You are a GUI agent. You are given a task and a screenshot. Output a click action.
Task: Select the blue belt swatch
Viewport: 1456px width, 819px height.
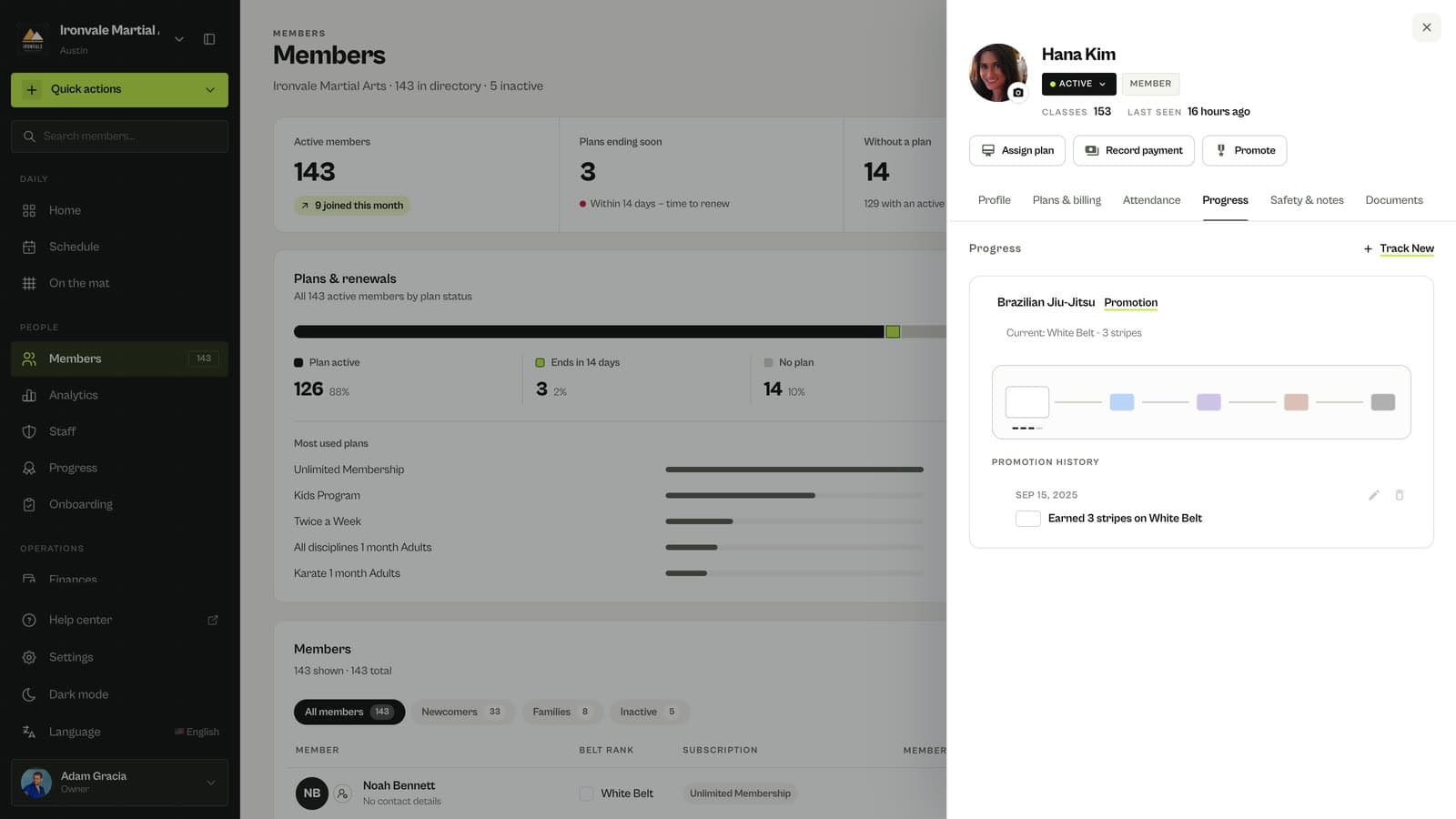pyautogui.click(x=1122, y=402)
